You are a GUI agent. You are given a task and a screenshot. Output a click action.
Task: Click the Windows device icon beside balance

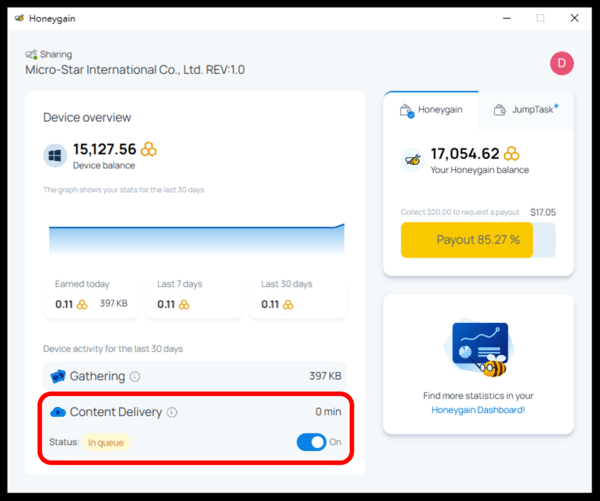coord(54,155)
